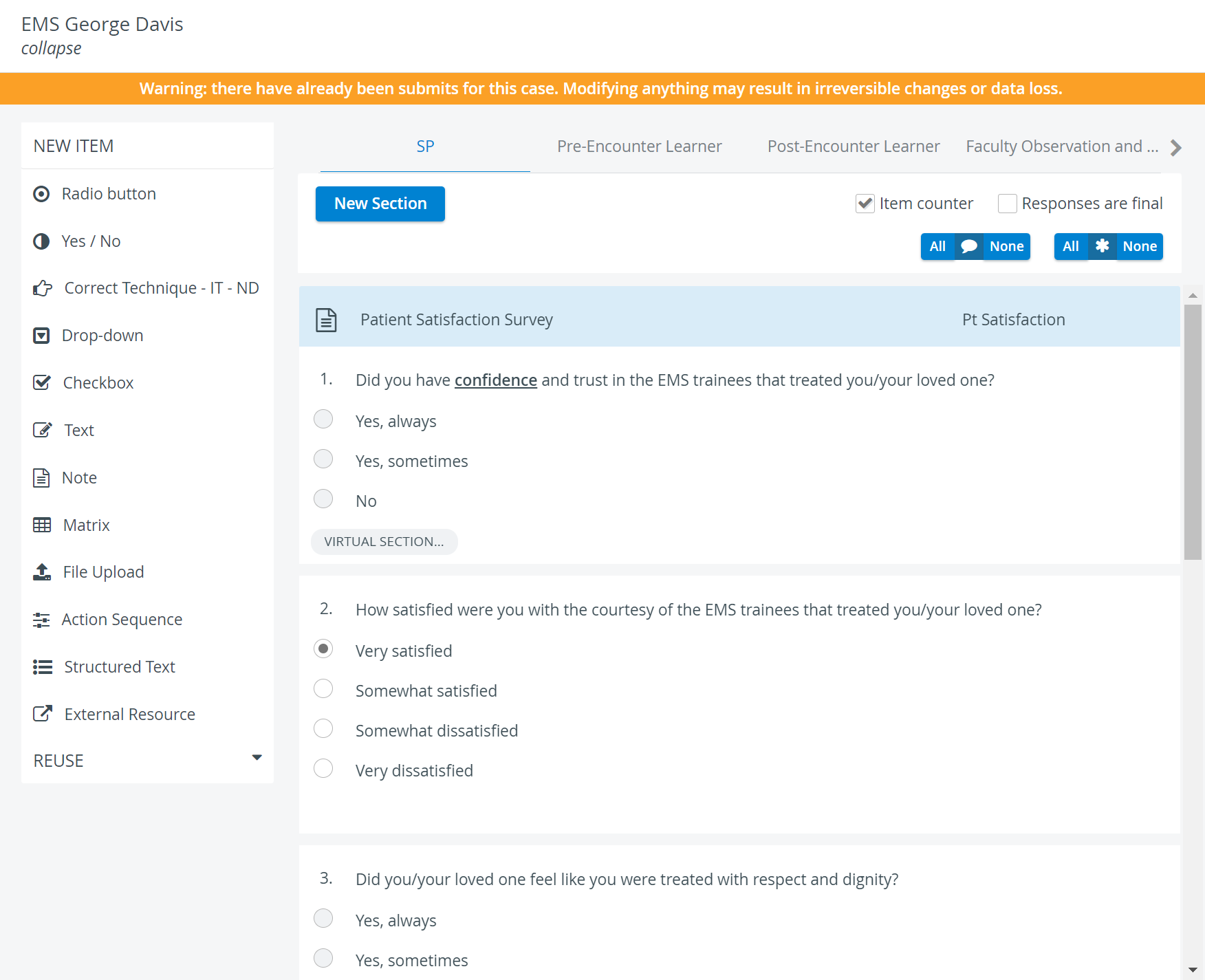Select 'Somewhat satisfied' radio option
Screen dimensions: 1205x980
[x=323, y=688]
